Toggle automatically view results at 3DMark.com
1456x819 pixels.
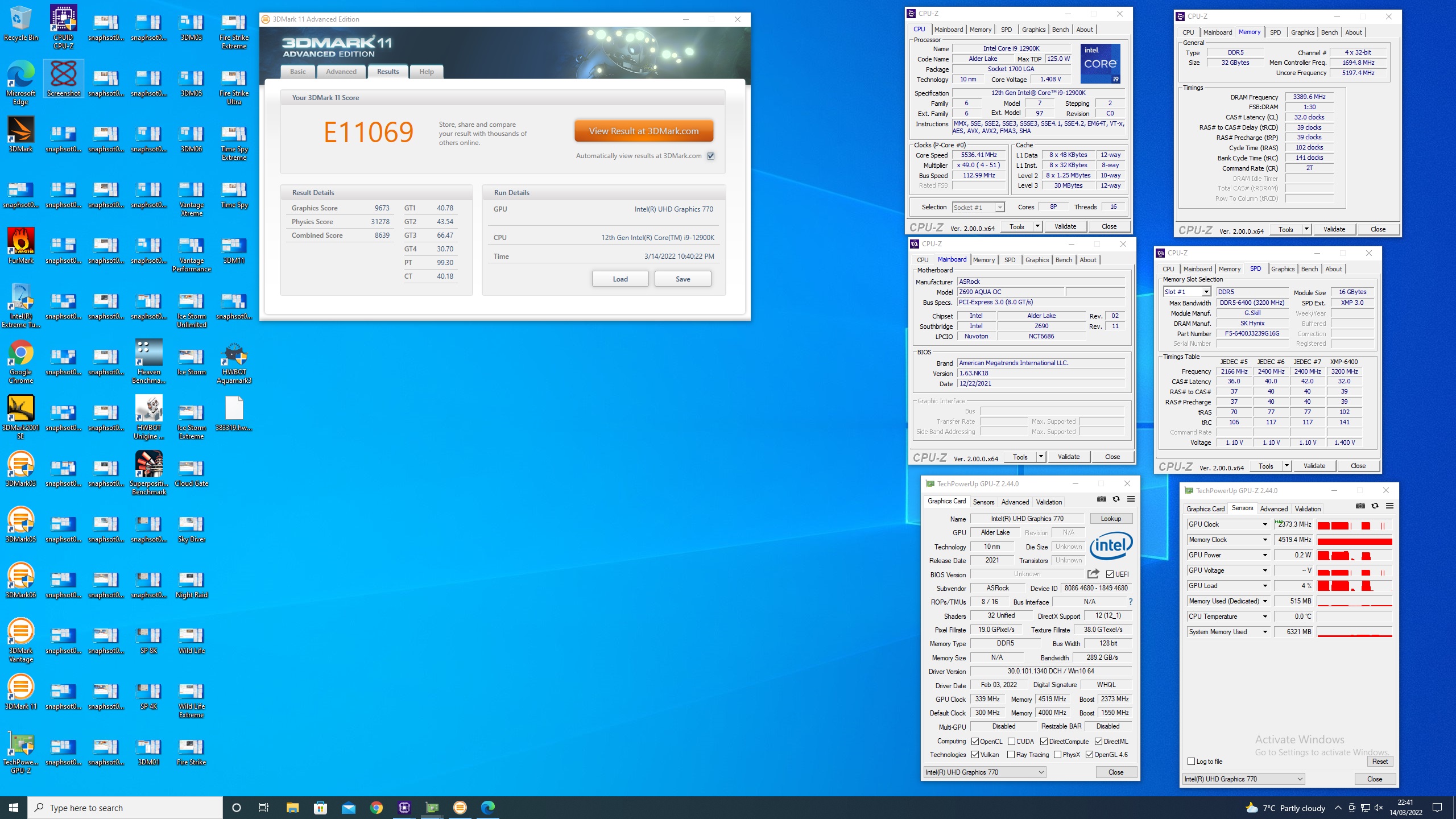pos(711,156)
